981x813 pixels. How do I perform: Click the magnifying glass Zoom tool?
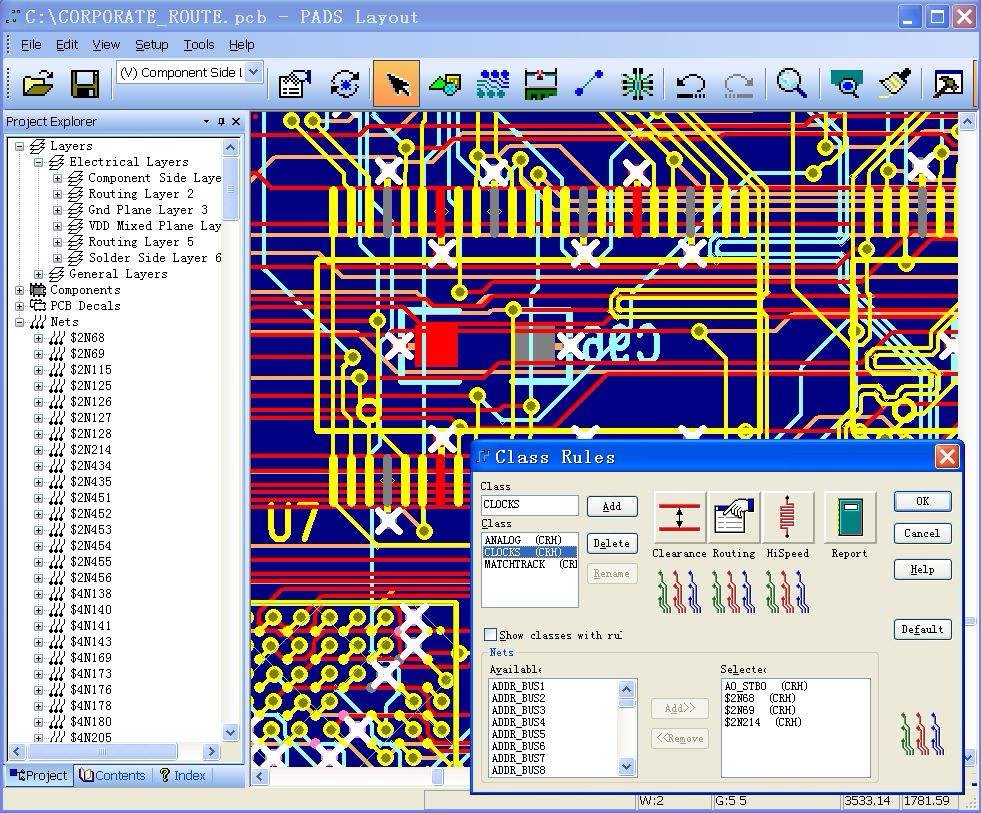pyautogui.click(x=791, y=83)
